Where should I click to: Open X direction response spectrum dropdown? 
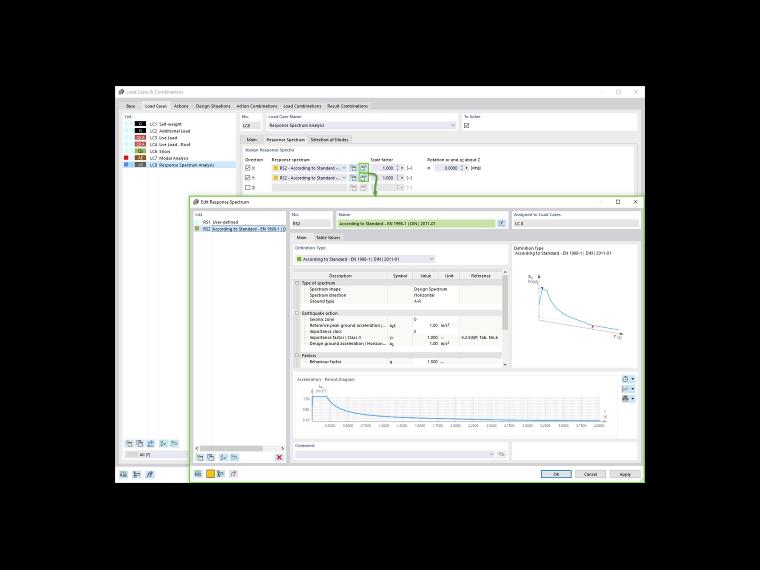click(344, 168)
